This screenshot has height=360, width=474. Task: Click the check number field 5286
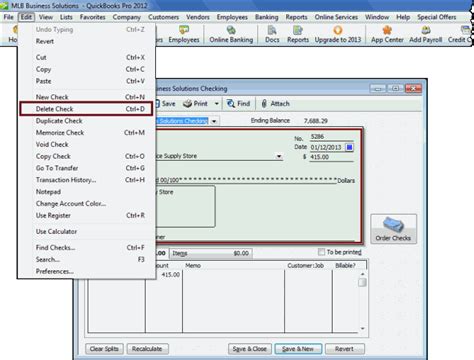(x=331, y=136)
